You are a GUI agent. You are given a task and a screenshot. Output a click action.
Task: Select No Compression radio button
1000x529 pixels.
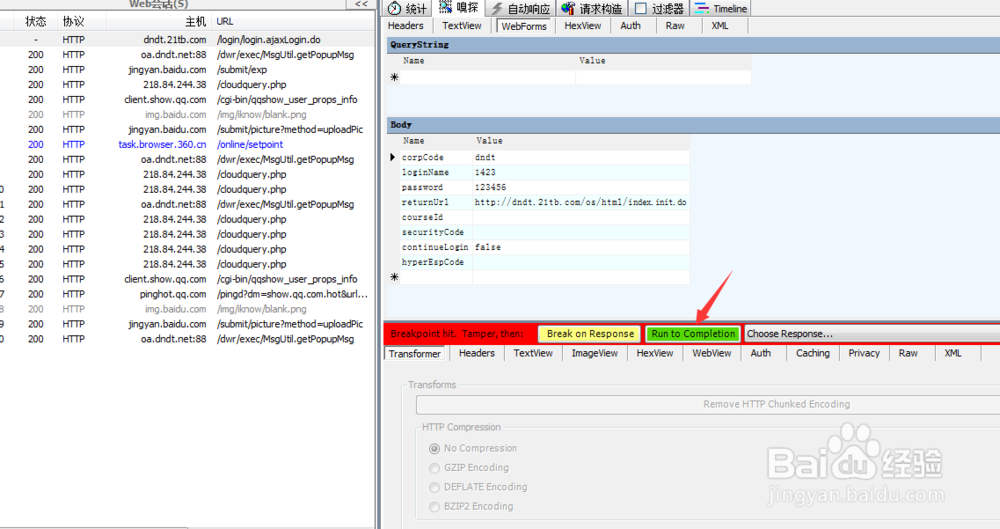434,449
